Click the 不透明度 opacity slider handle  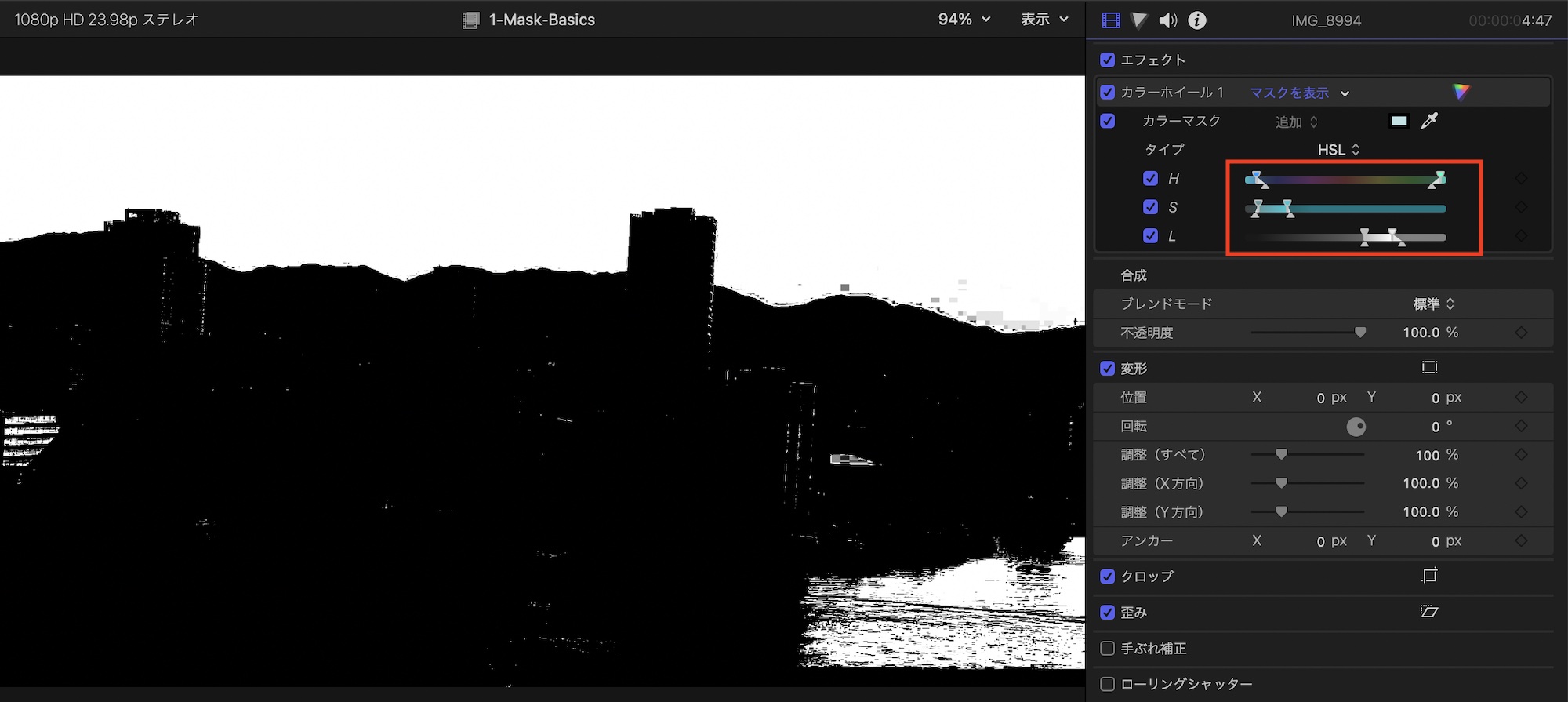[x=1360, y=333]
